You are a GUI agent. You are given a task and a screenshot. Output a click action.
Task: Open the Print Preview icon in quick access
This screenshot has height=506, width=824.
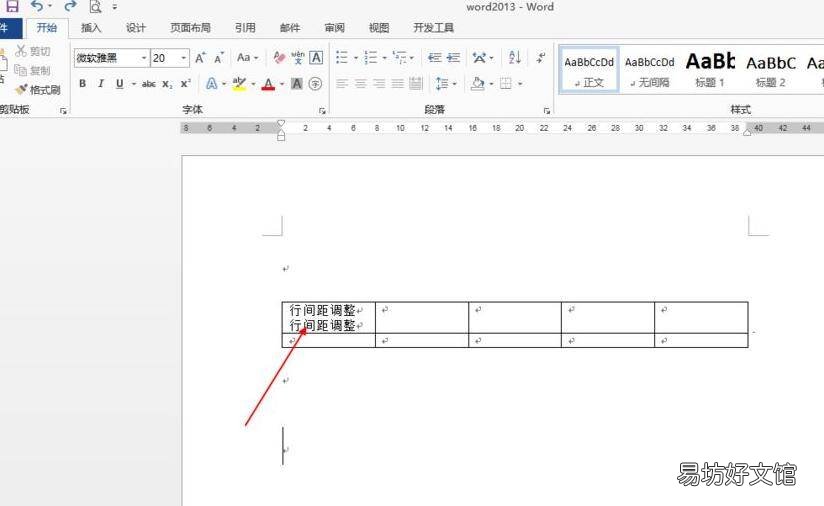pyautogui.click(x=95, y=7)
